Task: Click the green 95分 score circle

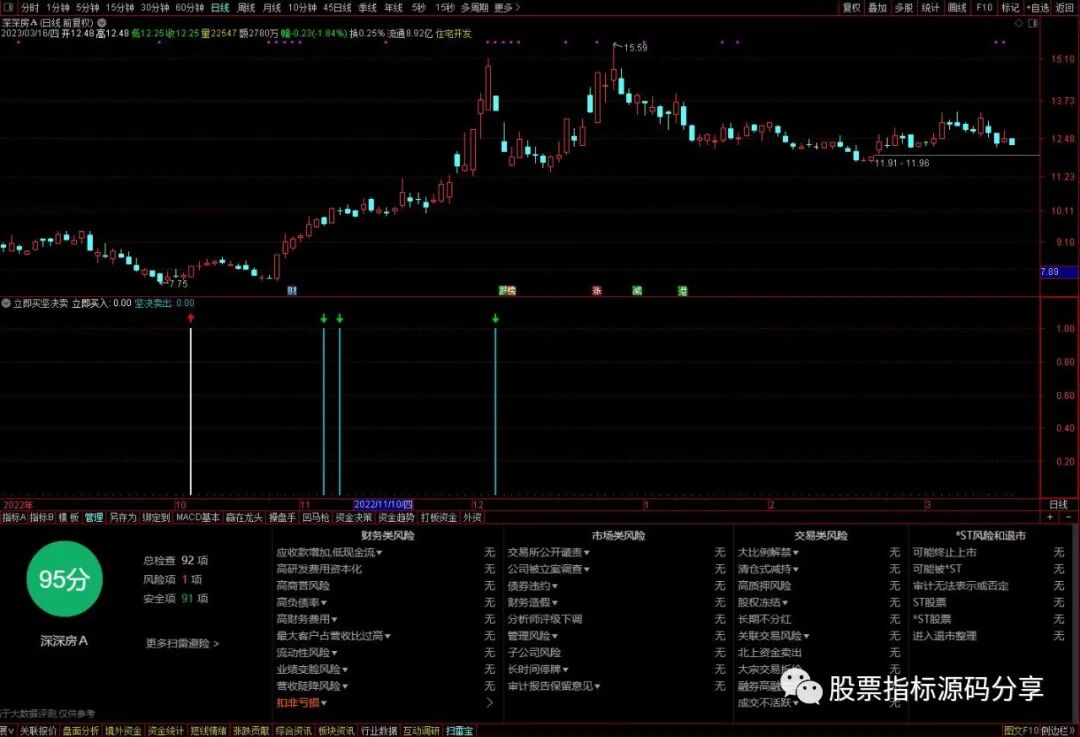Action: (64, 579)
